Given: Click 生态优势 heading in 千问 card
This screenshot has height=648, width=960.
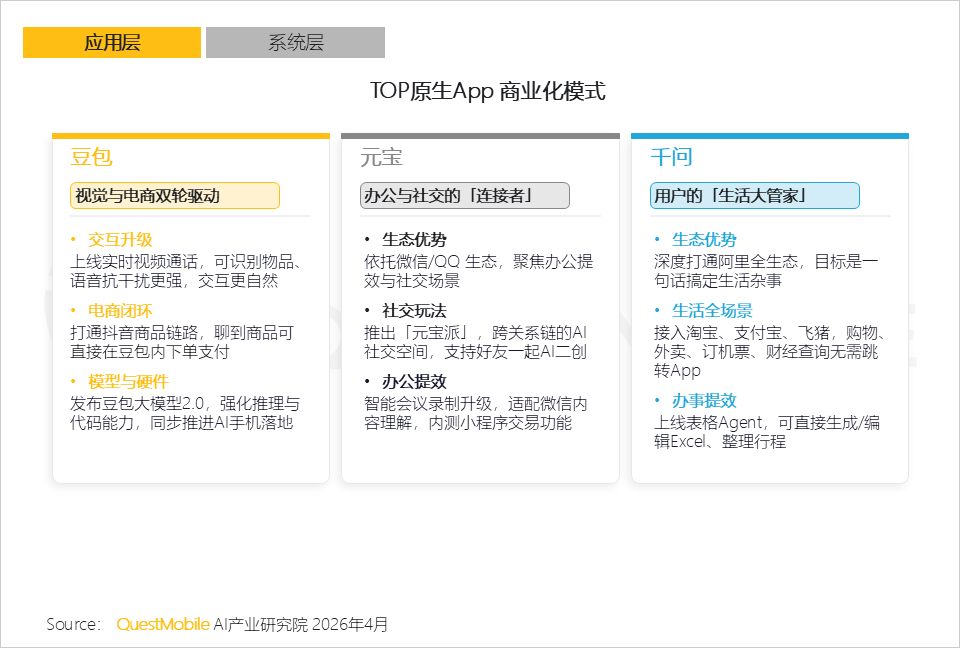Looking at the screenshot, I should tap(704, 239).
